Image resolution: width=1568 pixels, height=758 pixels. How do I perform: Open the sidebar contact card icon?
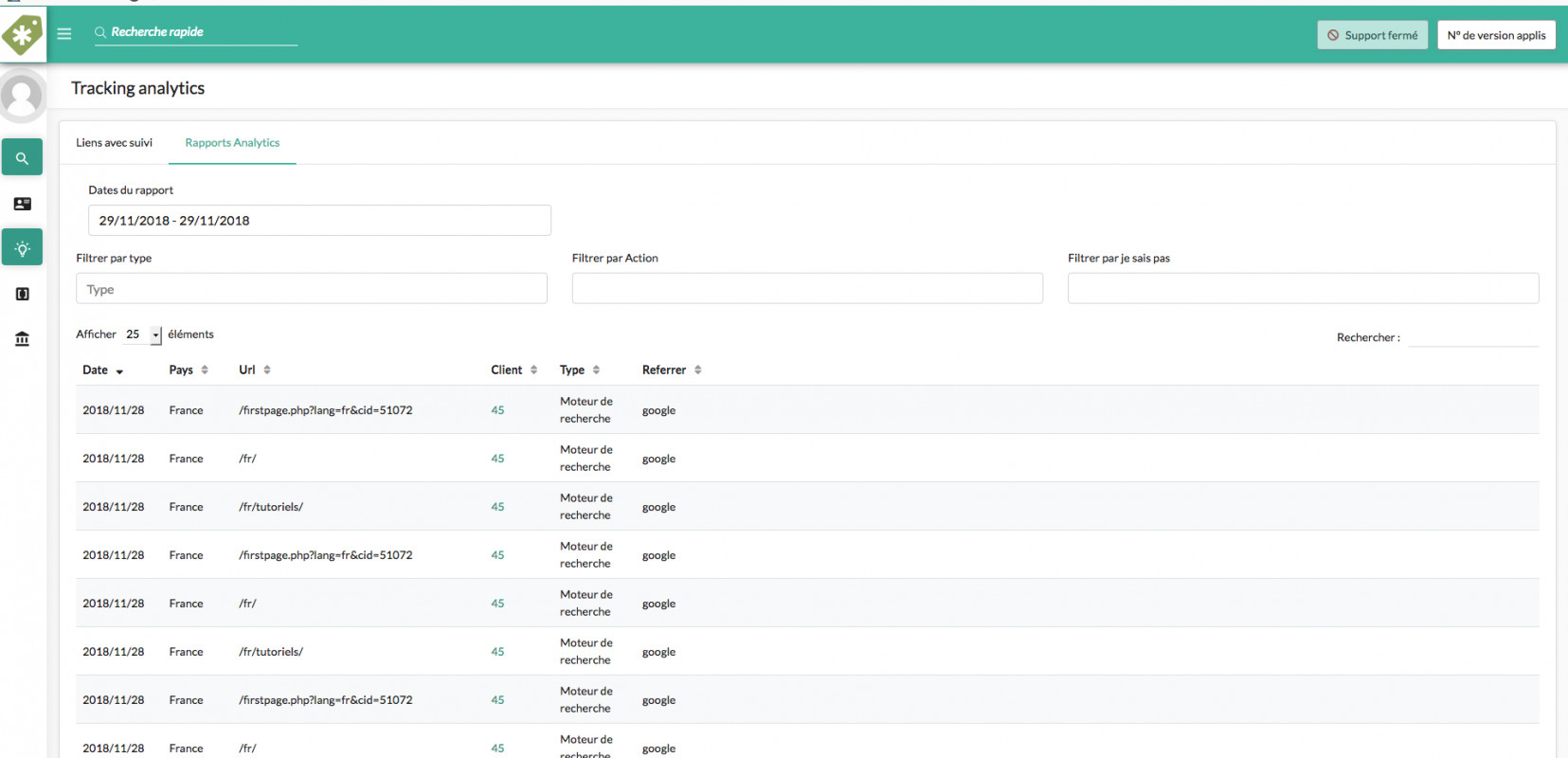tap(22, 204)
